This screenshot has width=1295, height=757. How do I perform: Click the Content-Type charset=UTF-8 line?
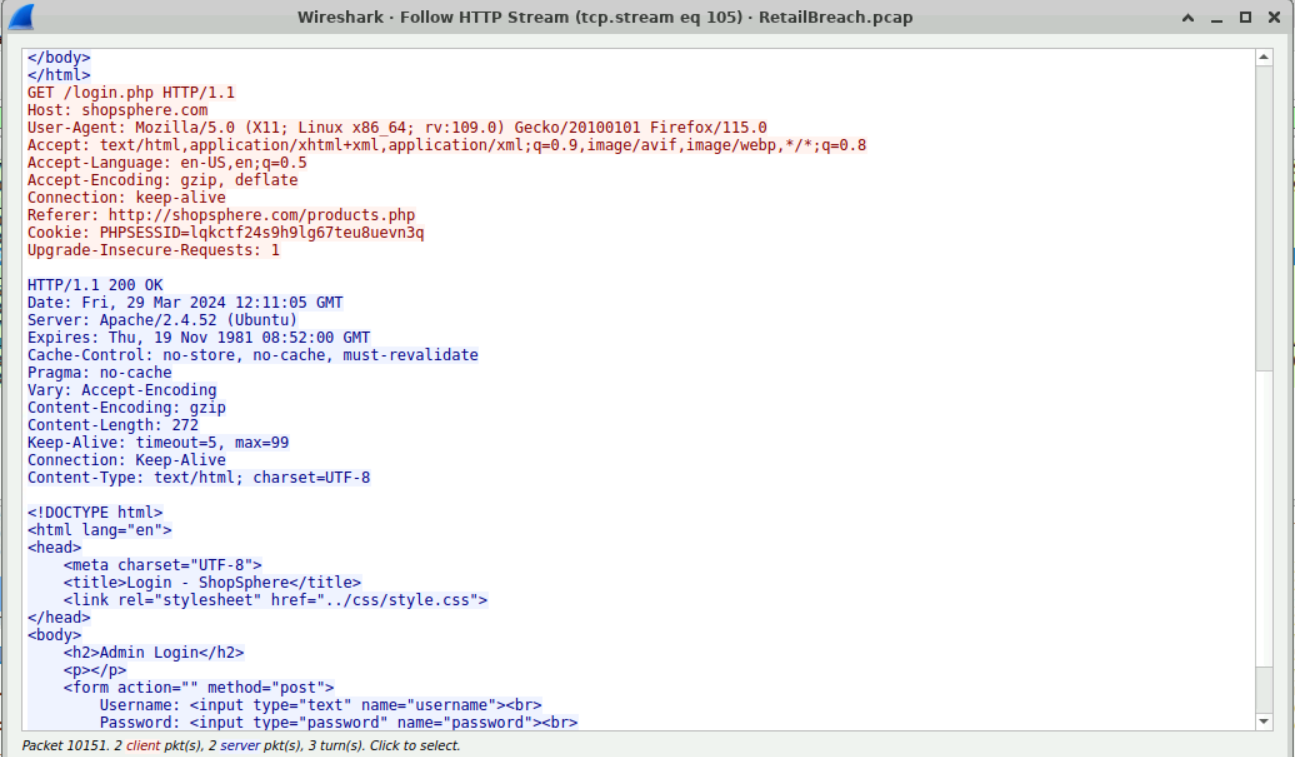[x=198, y=478]
